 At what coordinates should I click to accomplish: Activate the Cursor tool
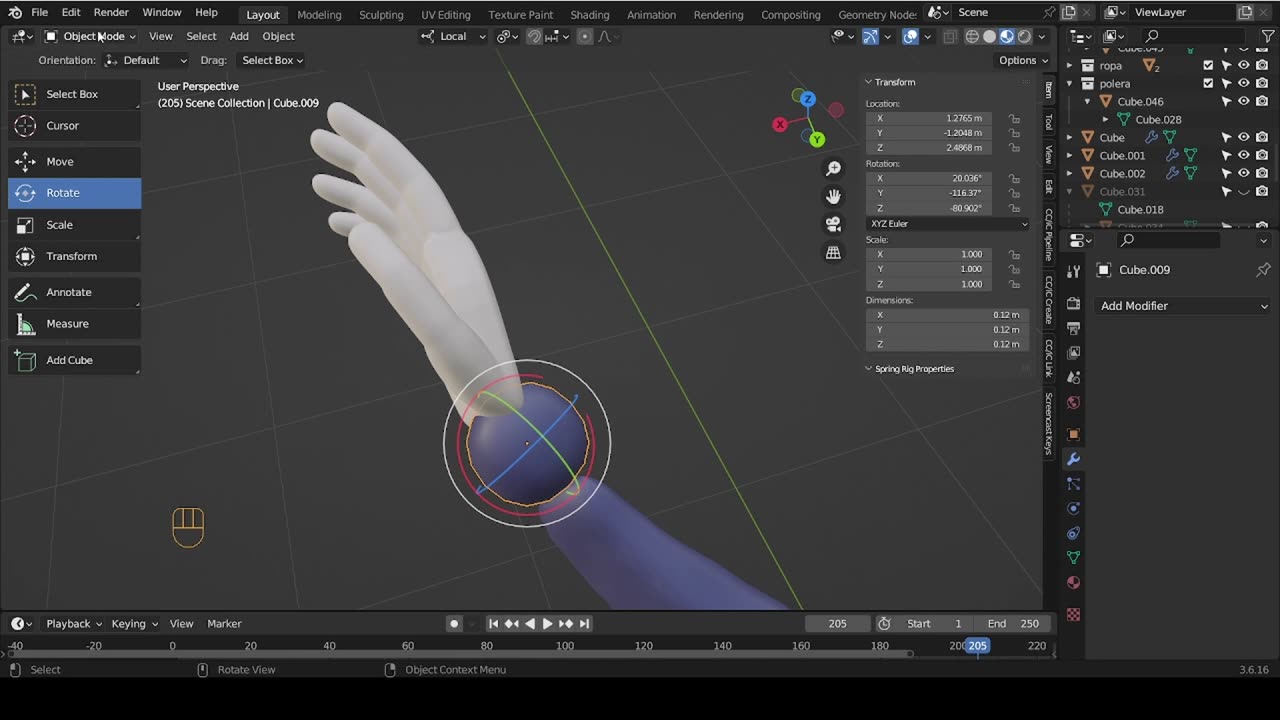pyautogui.click(x=74, y=126)
